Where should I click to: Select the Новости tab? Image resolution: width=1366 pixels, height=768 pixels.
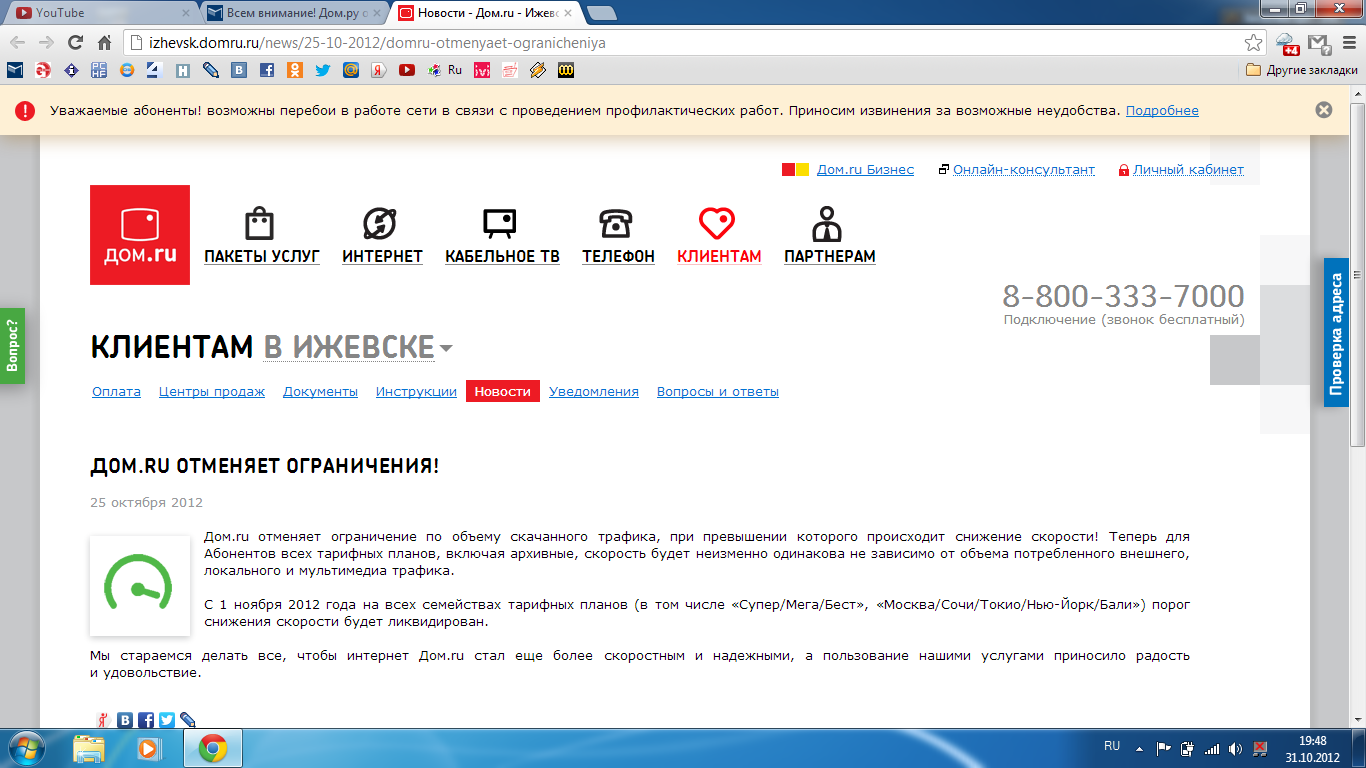pyautogui.click(x=503, y=391)
